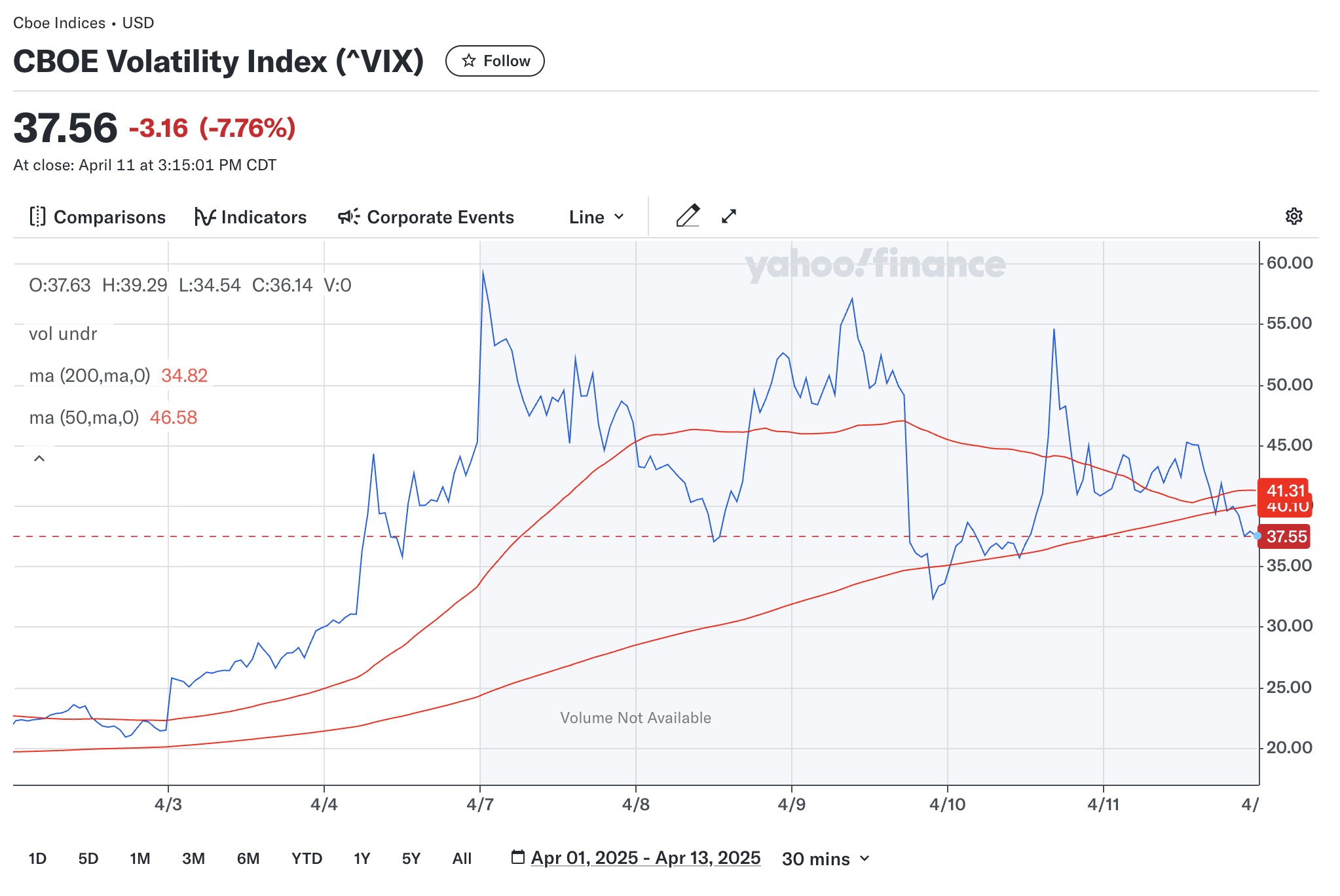1340x896 pixels.
Task: Open the Comparisons panel
Action: click(x=98, y=217)
